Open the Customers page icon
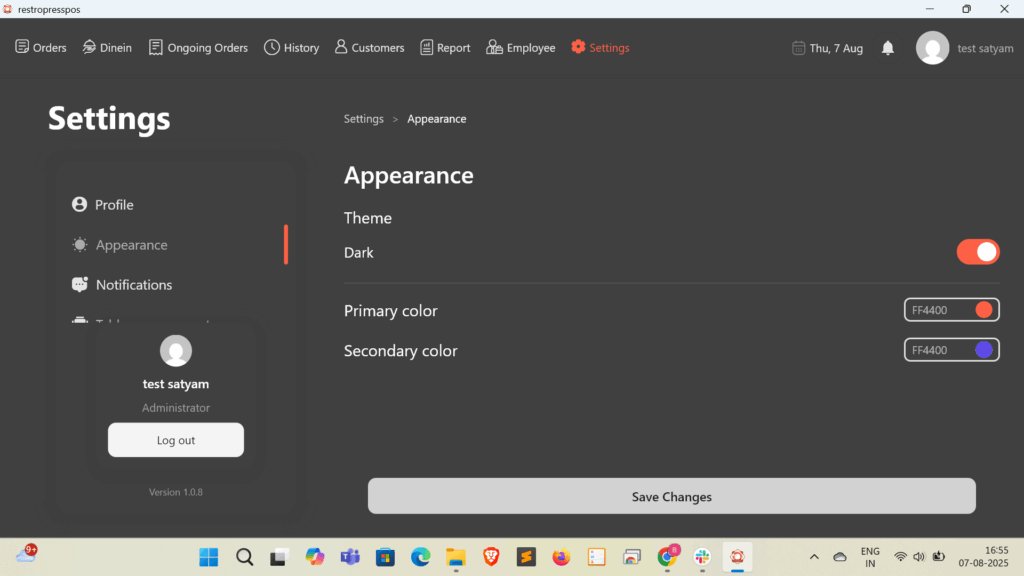 [341, 47]
